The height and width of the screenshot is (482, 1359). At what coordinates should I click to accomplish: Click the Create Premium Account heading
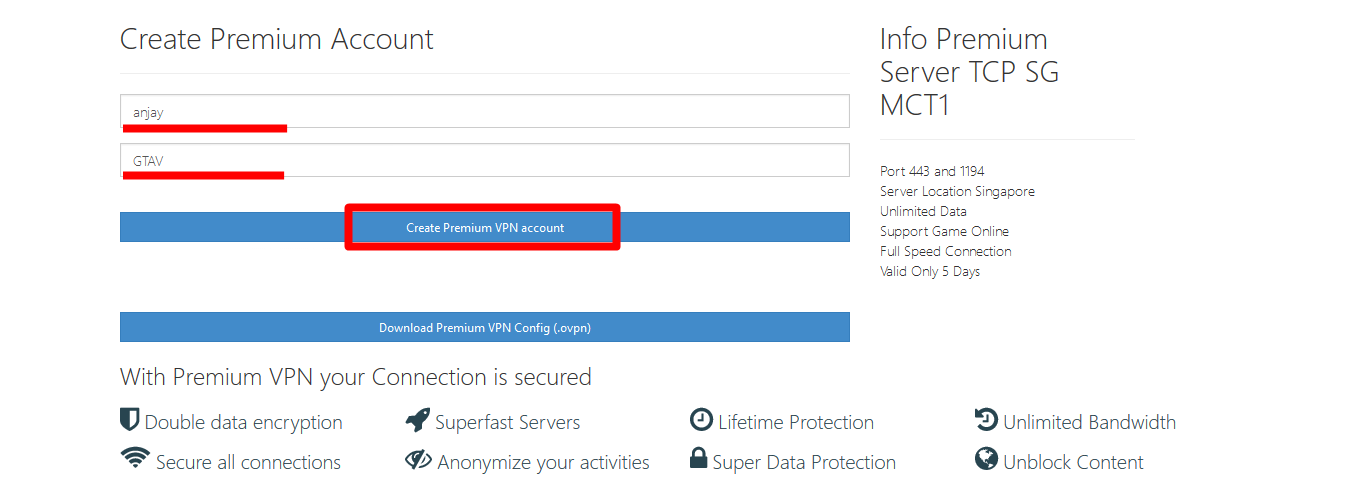(x=277, y=39)
